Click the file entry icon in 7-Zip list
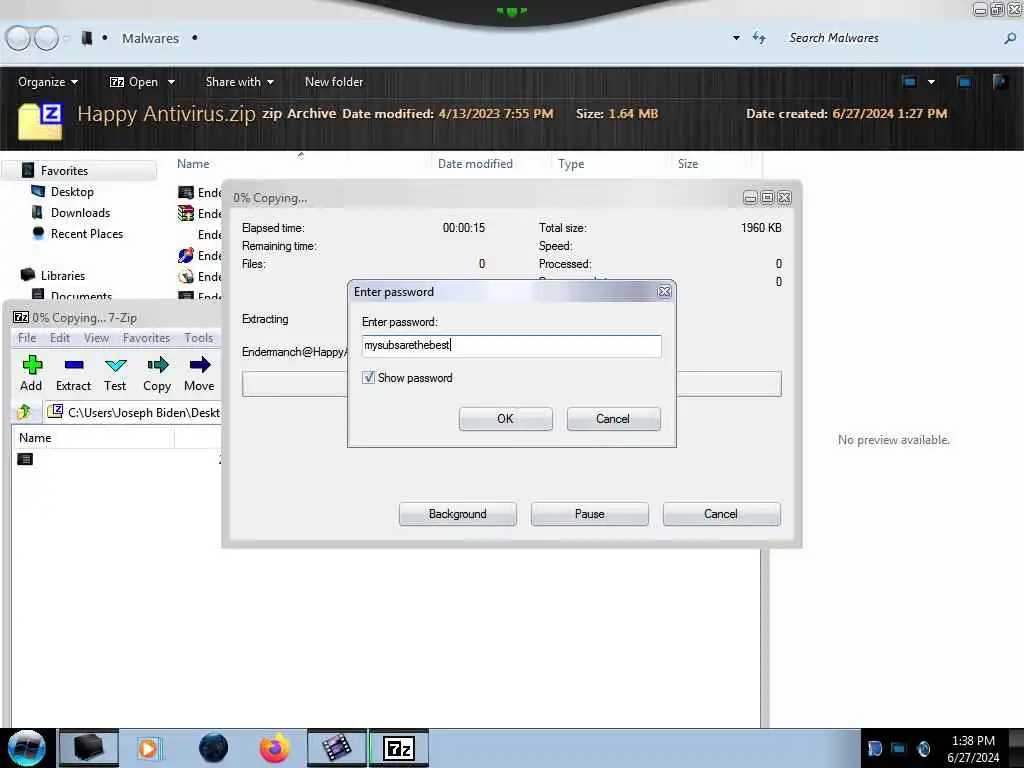Viewport: 1024px width, 768px height. [x=25, y=459]
